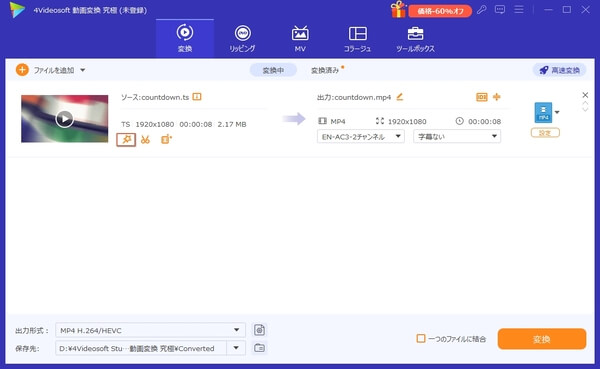
Task: Switch to the リッピング ripper tab
Action: pos(242,38)
